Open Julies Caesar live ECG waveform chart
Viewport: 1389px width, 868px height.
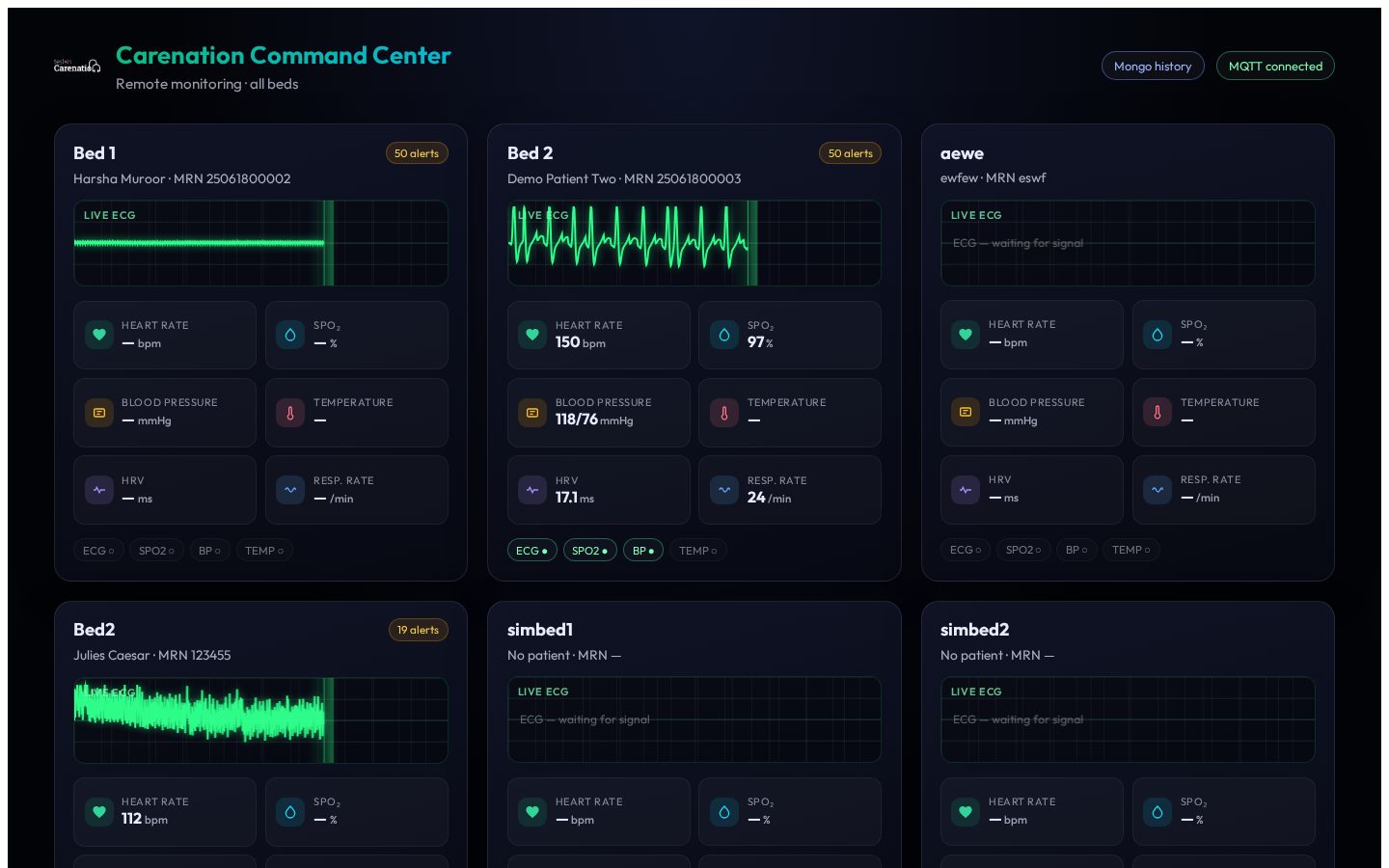click(x=260, y=719)
